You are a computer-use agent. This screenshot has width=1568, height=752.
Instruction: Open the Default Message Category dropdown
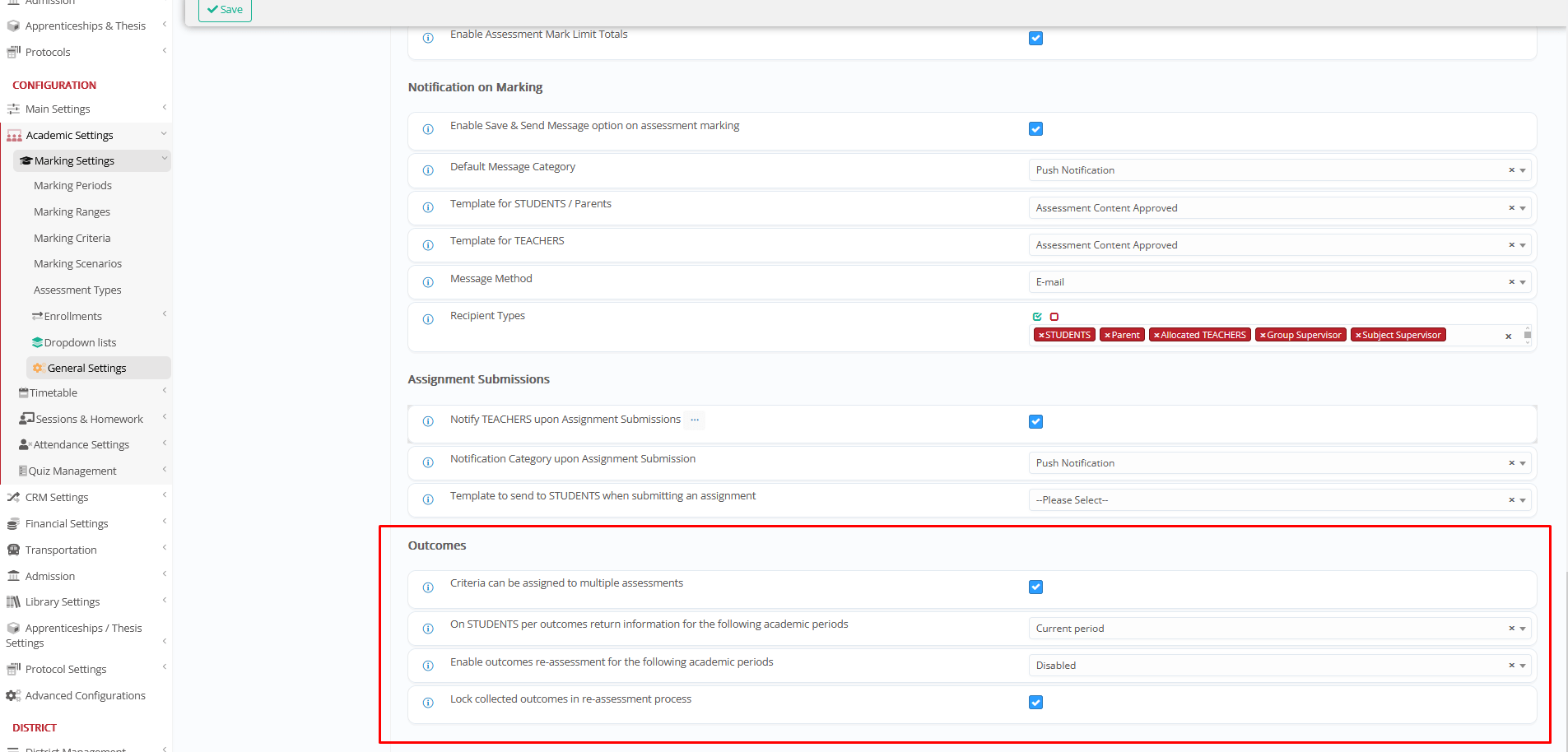1268,170
